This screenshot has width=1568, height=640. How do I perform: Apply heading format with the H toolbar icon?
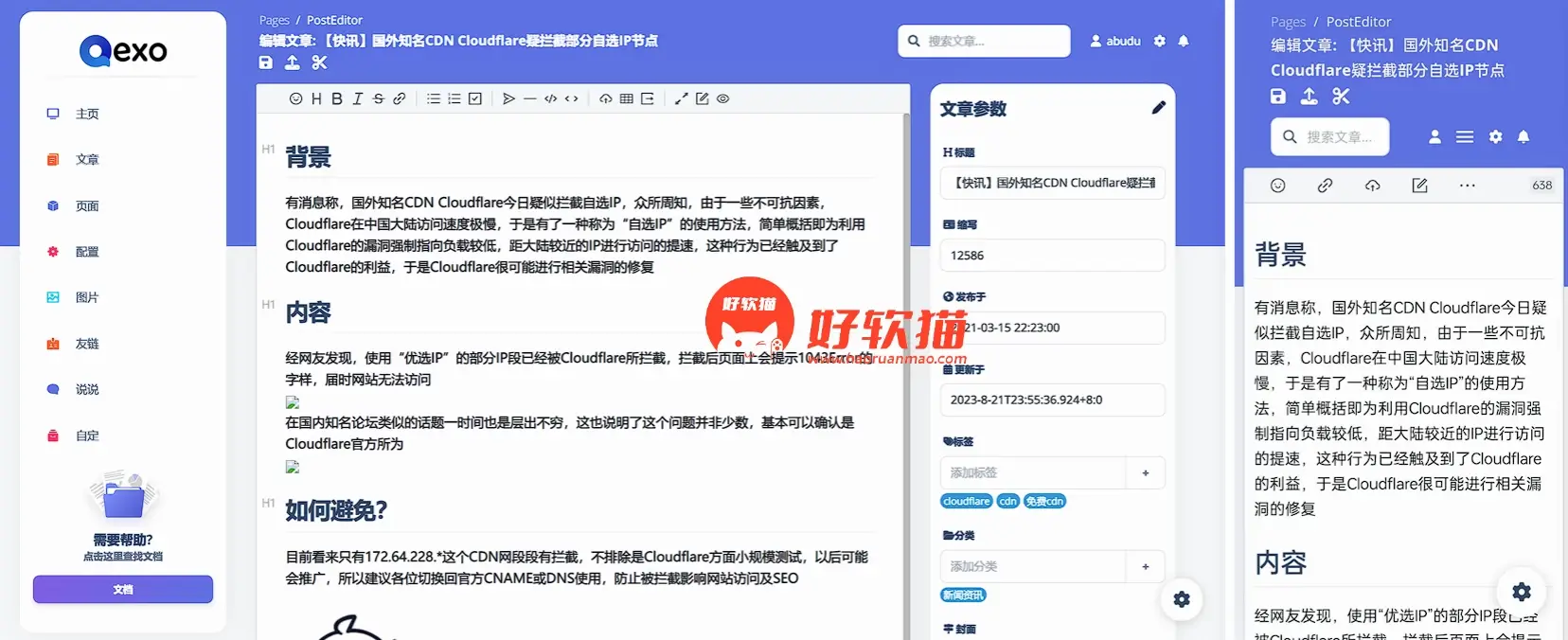click(x=316, y=98)
